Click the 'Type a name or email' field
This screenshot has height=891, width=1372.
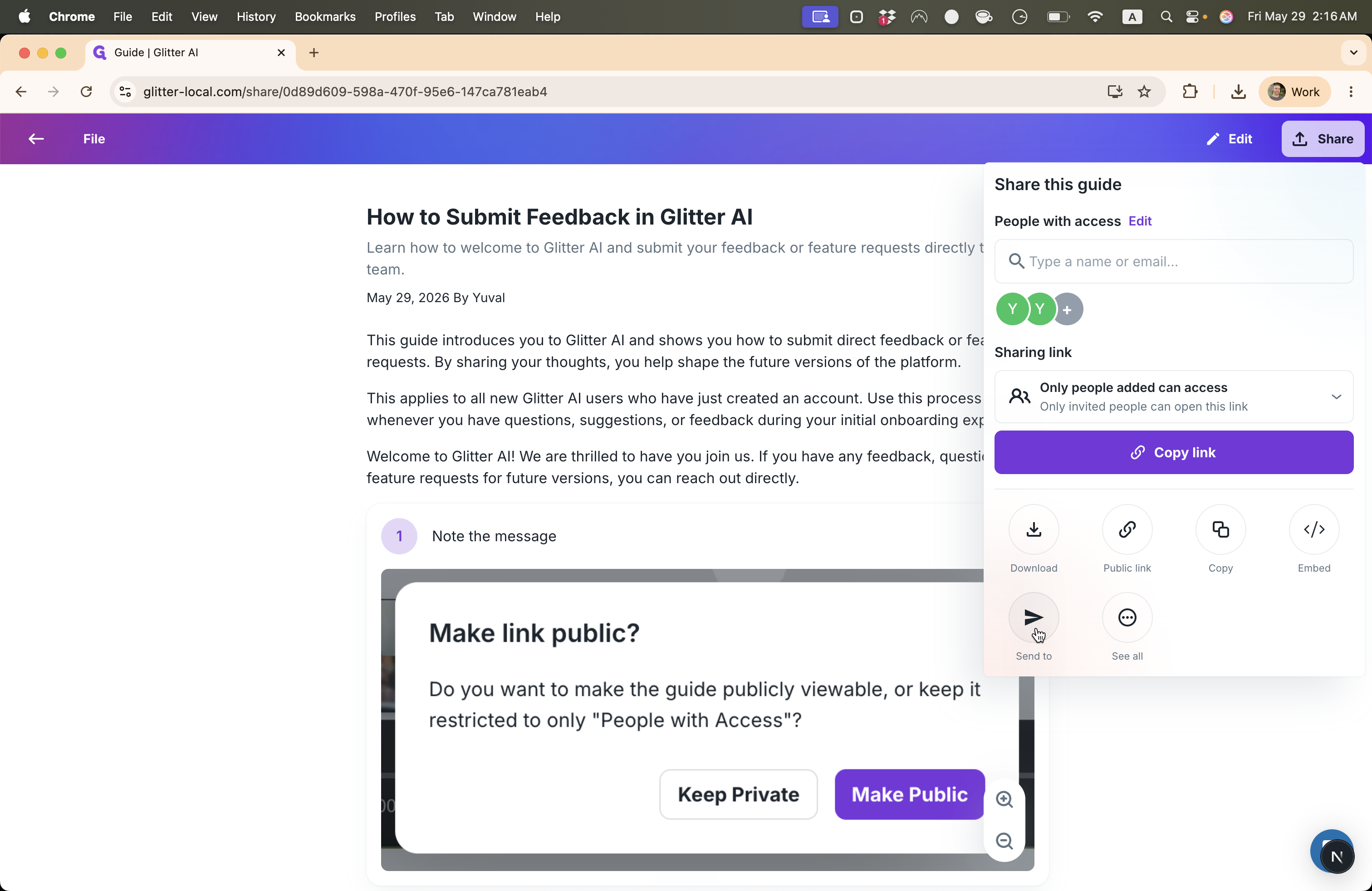point(1174,261)
